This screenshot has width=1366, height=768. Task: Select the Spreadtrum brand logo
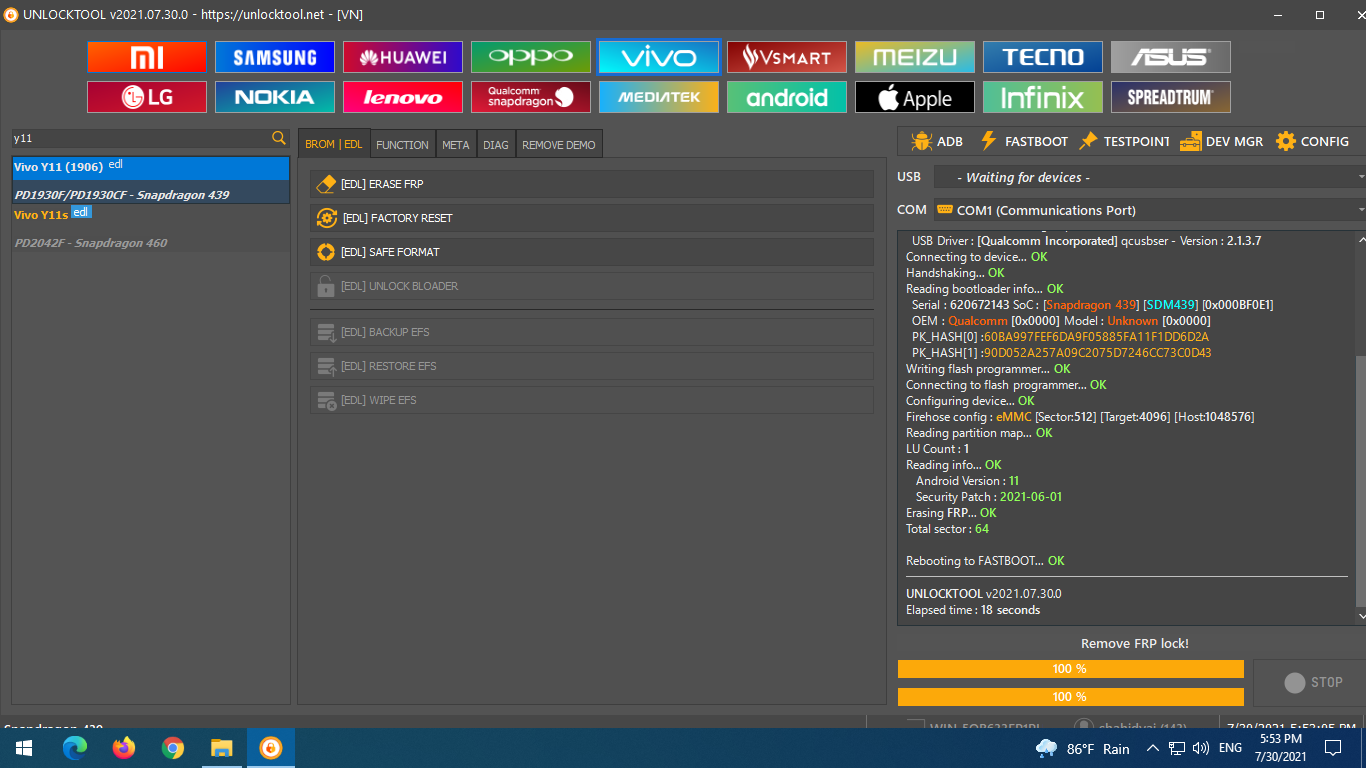pos(1170,97)
